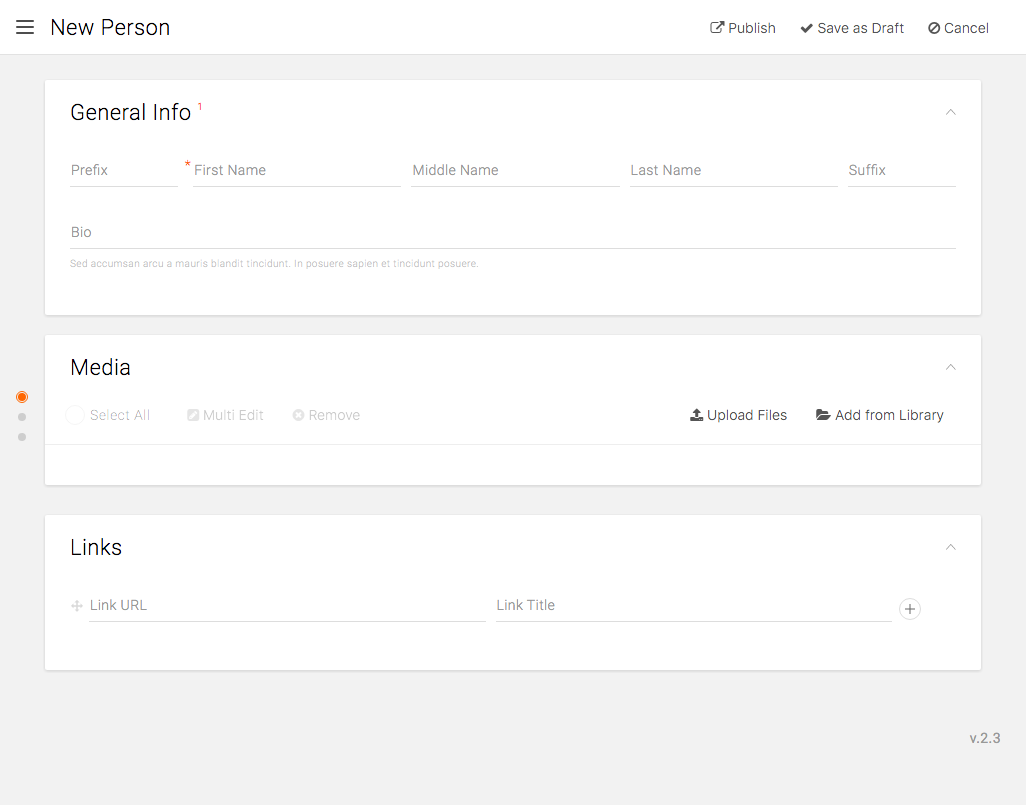
Task: Select the second section navigation dot
Action: point(22,417)
